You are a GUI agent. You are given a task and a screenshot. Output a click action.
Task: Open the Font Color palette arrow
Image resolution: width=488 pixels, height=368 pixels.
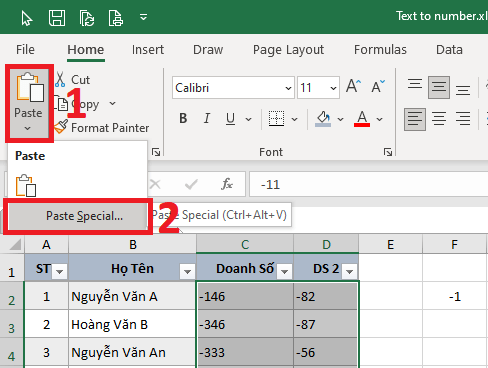point(379,119)
